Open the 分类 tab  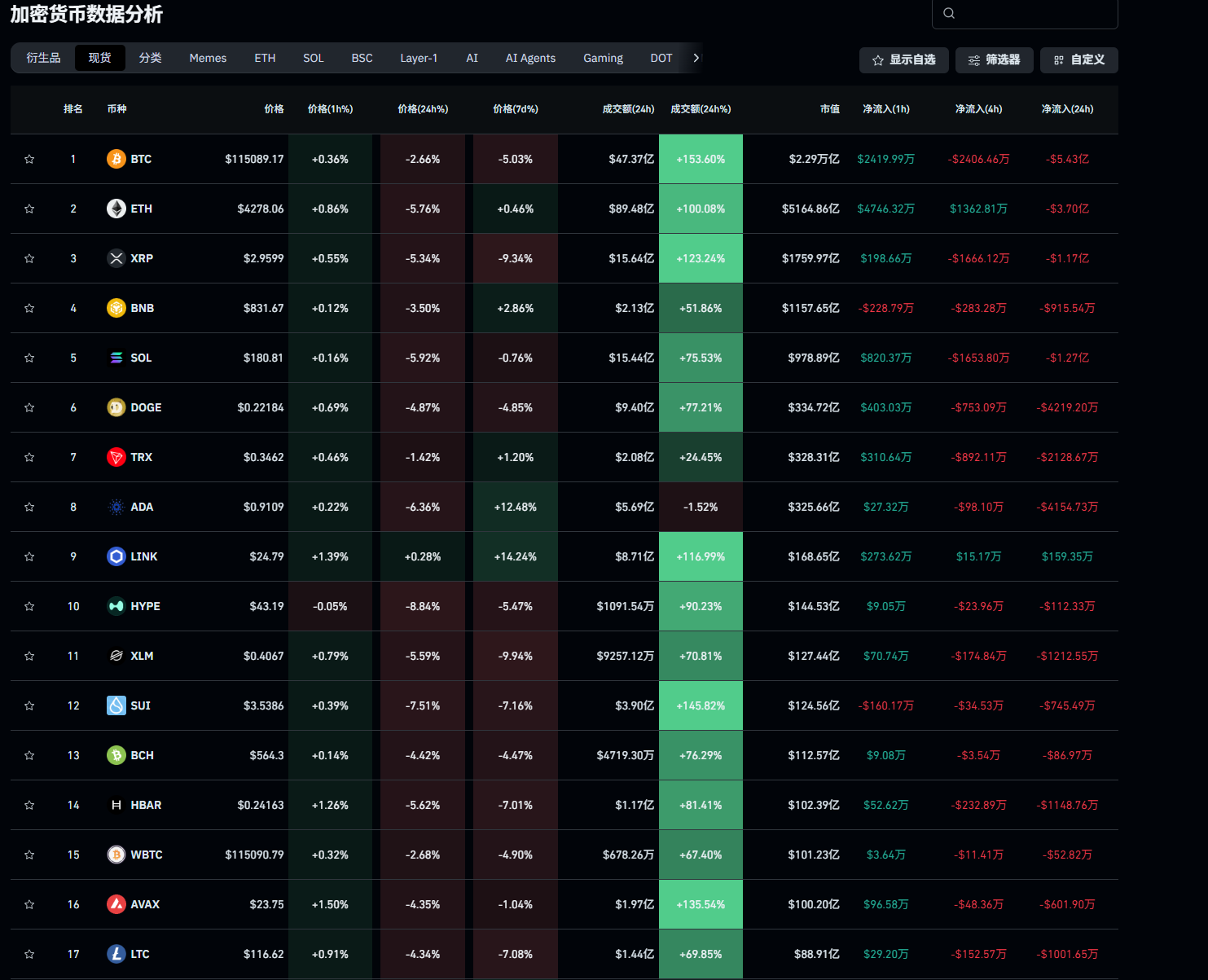click(x=150, y=58)
